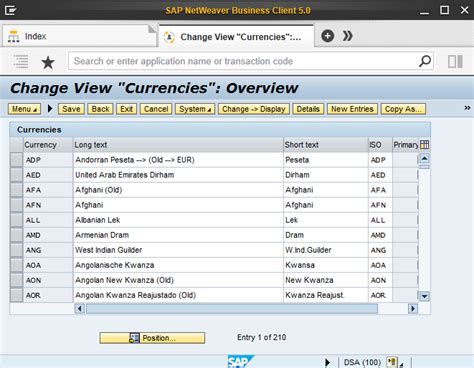Select the ANG row selector

pyautogui.click(x=16, y=250)
